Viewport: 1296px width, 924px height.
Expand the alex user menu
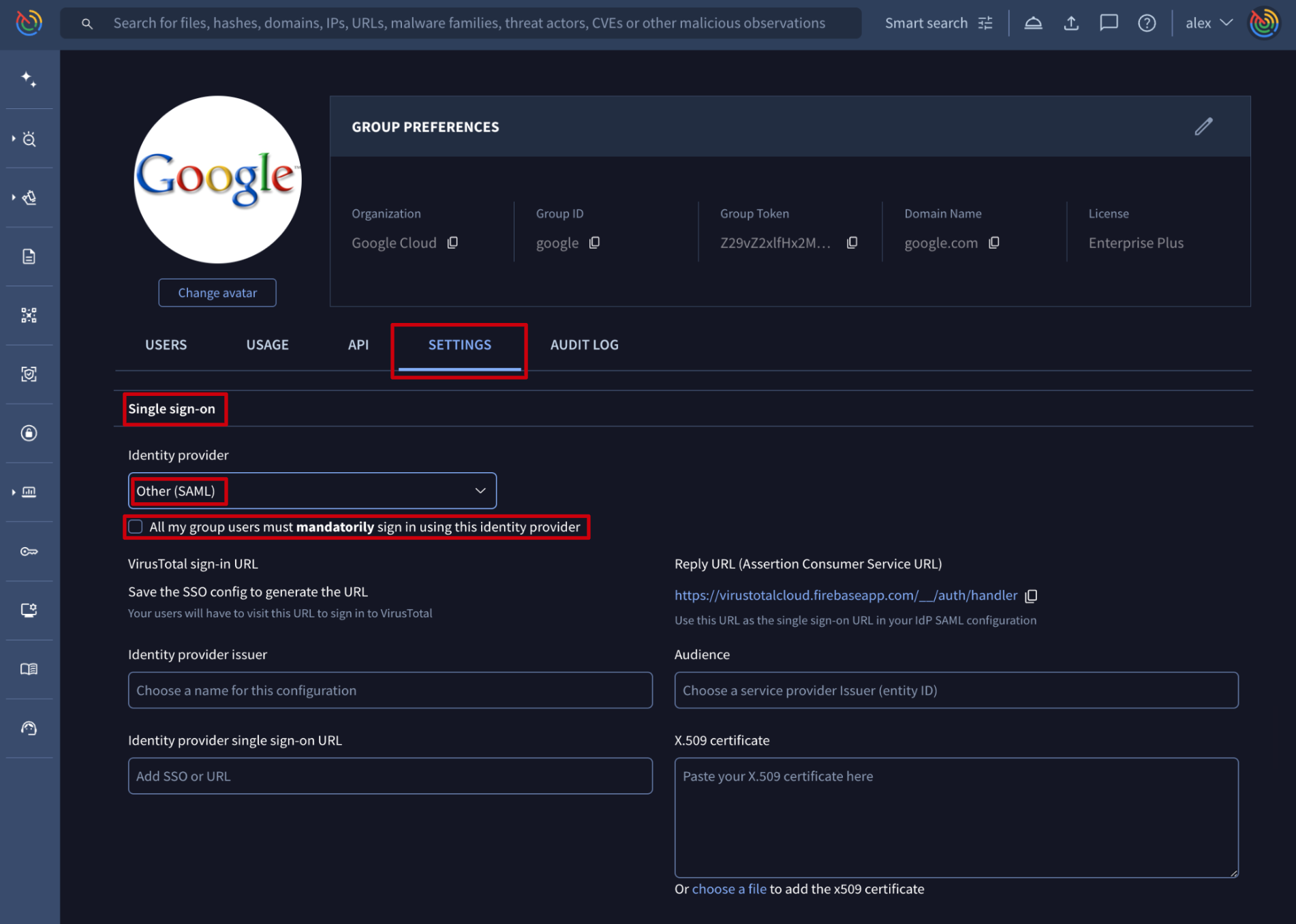pyautogui.click(x=1209, y=23)
